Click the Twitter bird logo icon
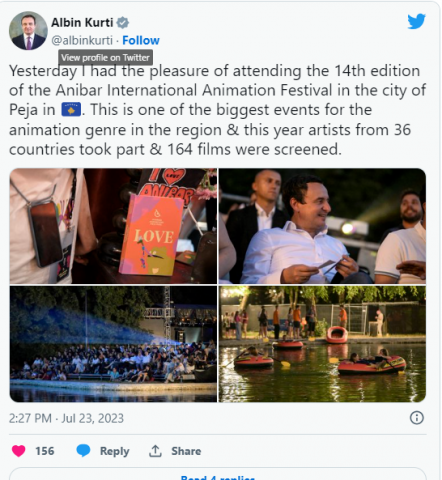 (x=416, y=21)
